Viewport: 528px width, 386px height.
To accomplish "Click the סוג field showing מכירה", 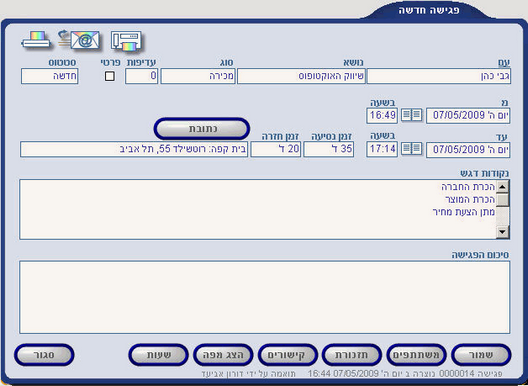I will 198,76.
